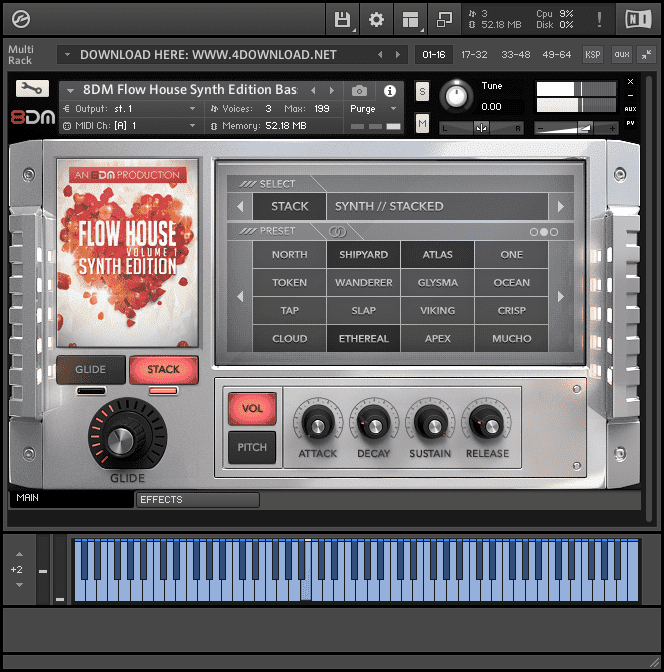The image size is (664, 672).
Task: Click right arrow in SELECT row
Action: click(x=561, y=207)
